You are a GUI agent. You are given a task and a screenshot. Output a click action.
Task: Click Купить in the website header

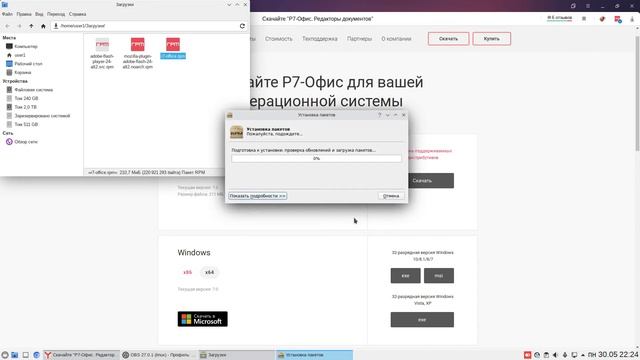[x=491, y=39]
